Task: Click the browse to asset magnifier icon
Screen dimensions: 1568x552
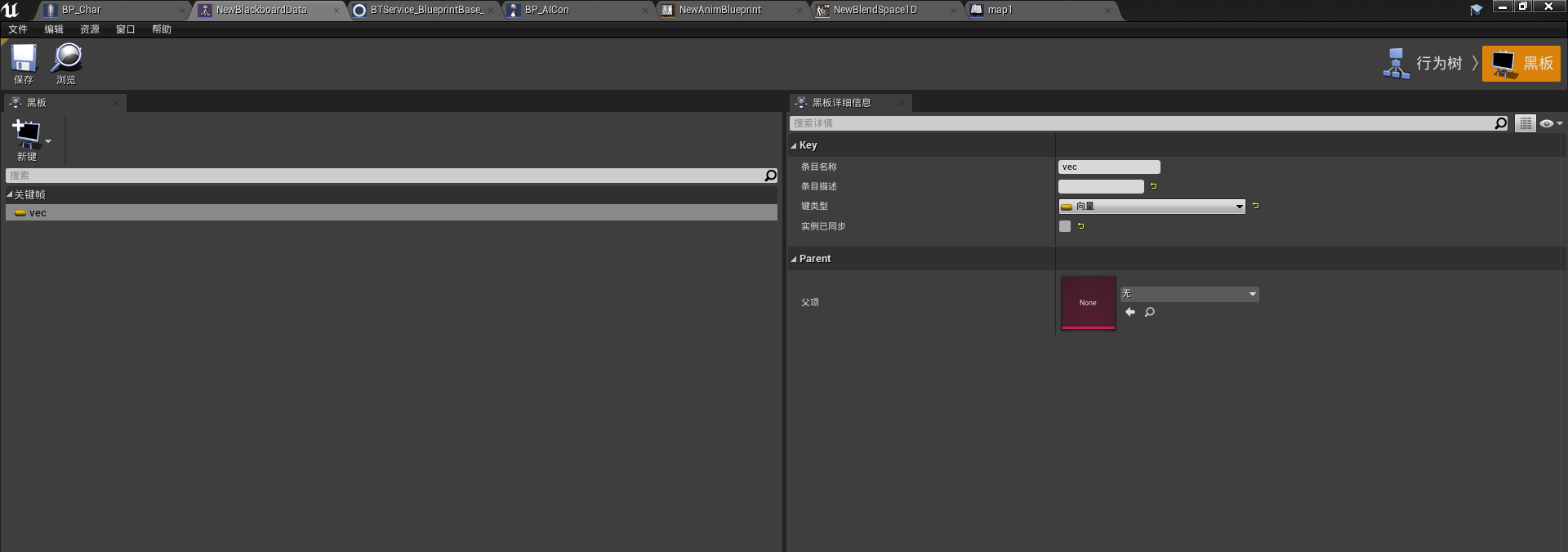Action: (x=1150, y=312)
